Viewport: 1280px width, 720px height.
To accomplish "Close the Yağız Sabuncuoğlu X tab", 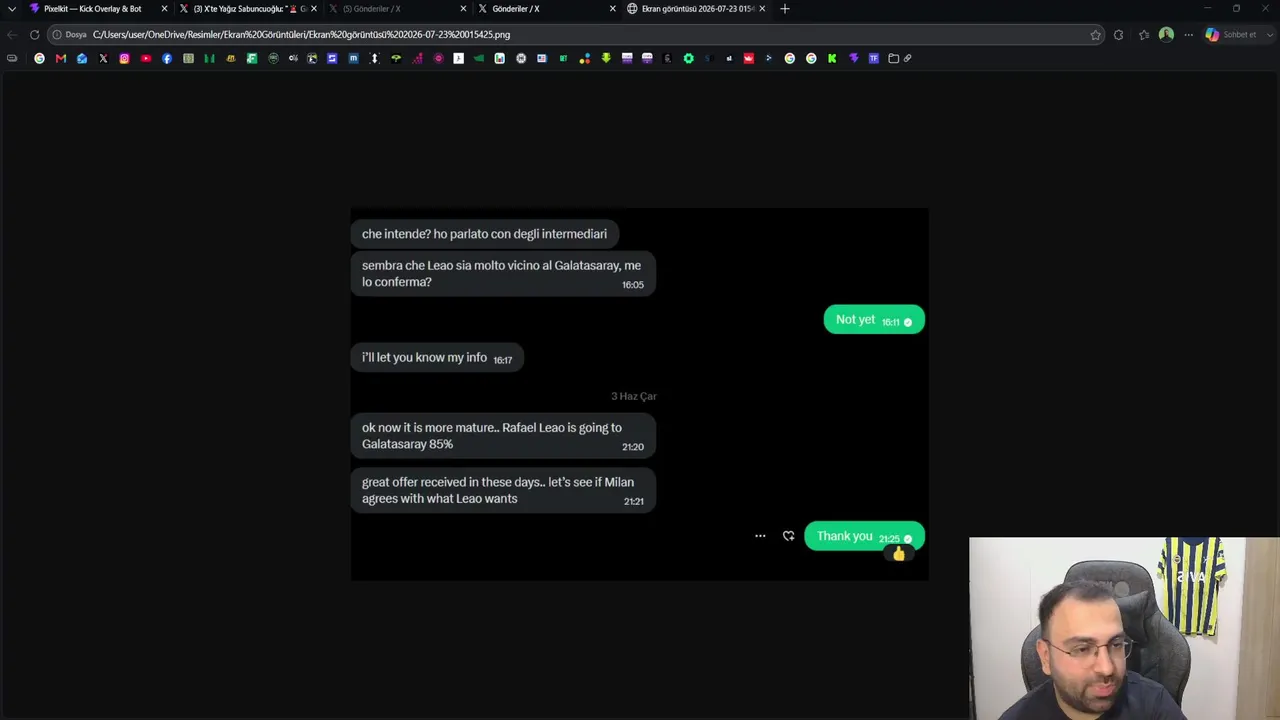I will (314, 9).
